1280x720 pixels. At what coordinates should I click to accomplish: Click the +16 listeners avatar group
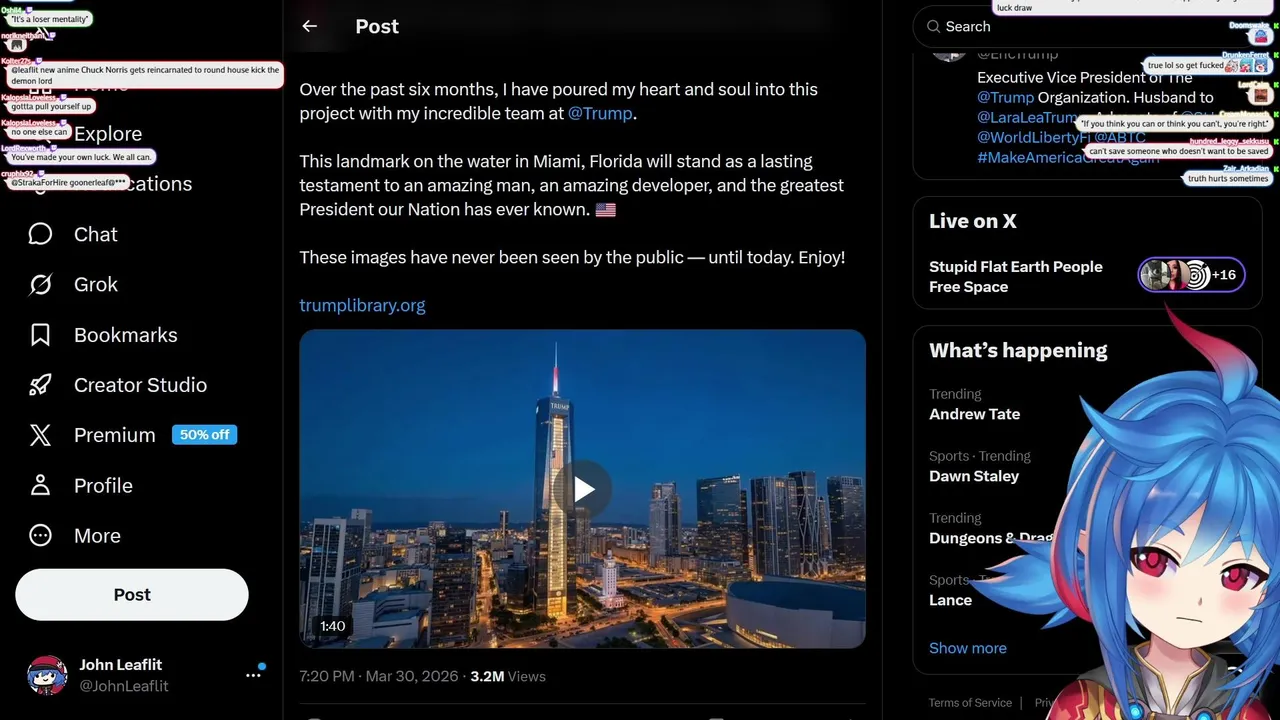(1191, 275)
